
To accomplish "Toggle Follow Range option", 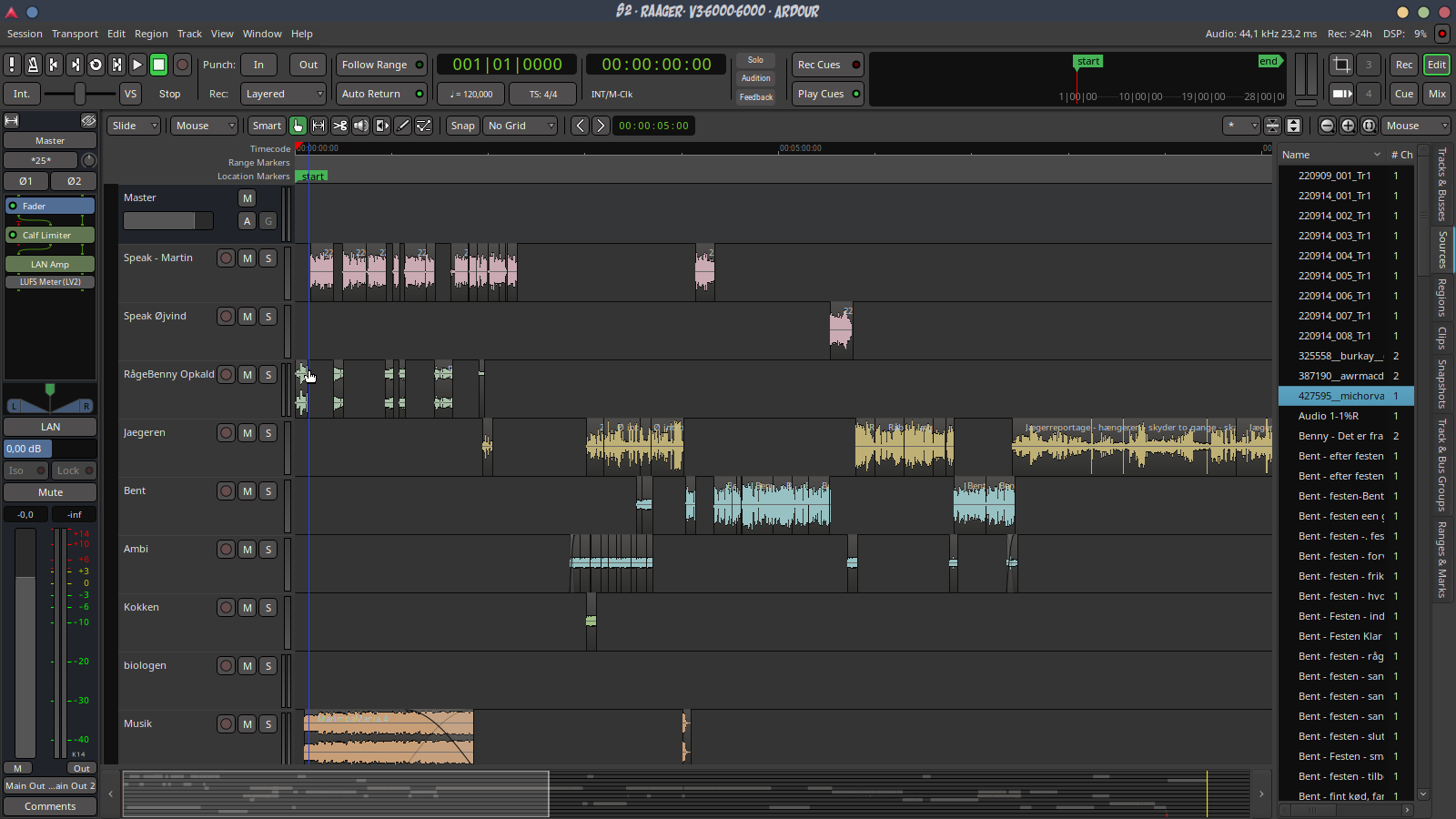I will click(381, 65).
